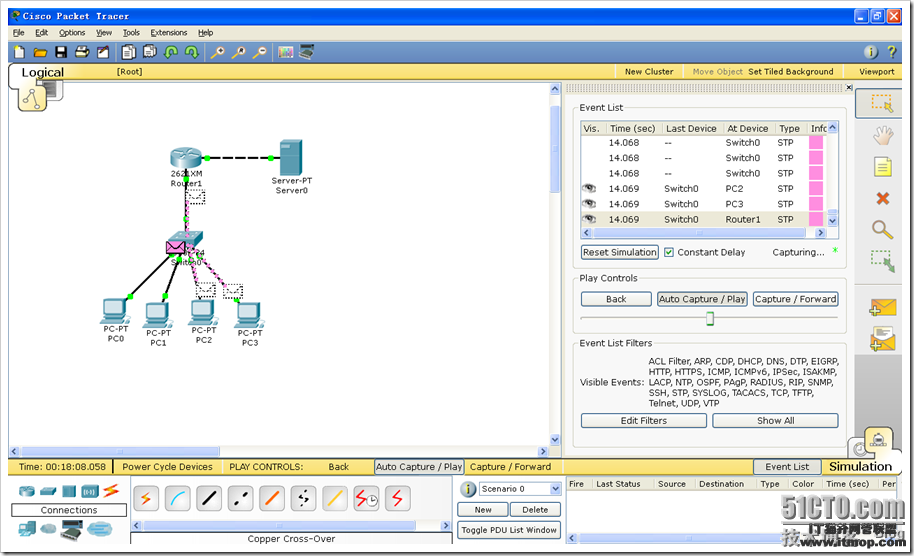Select the Add Complex PDU envelope
The width and height of the screenshot is (914, 556).
tap(883, 339)
